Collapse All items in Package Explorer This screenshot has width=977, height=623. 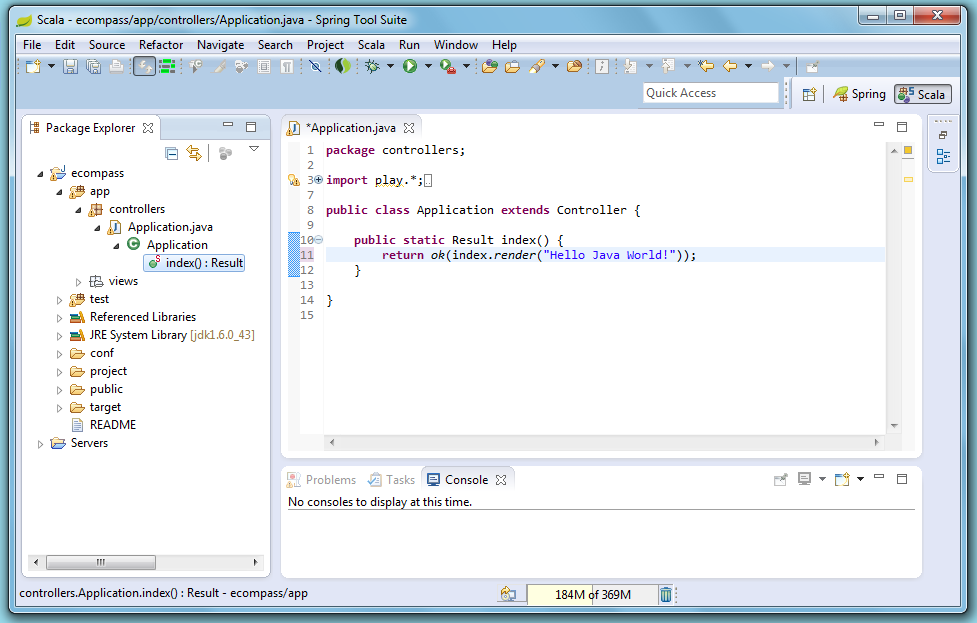coord(172,152)
